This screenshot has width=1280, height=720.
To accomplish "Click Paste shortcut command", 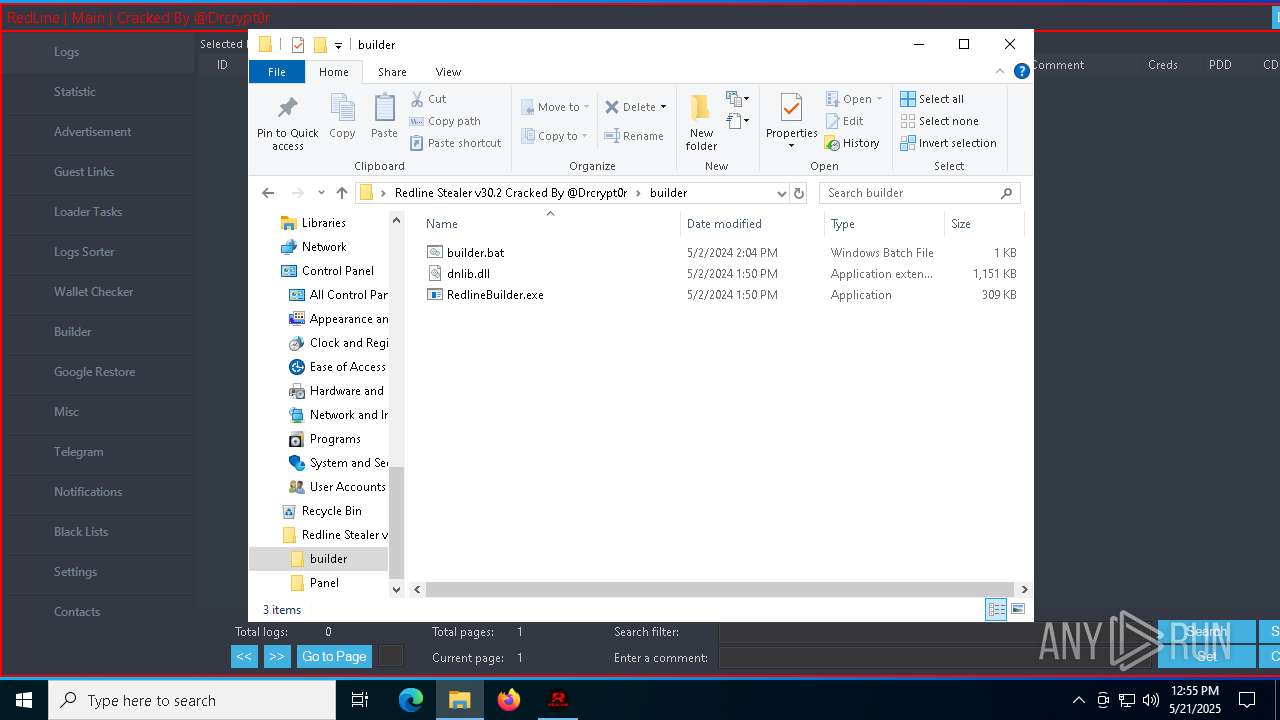I will (x=455, y=143).
